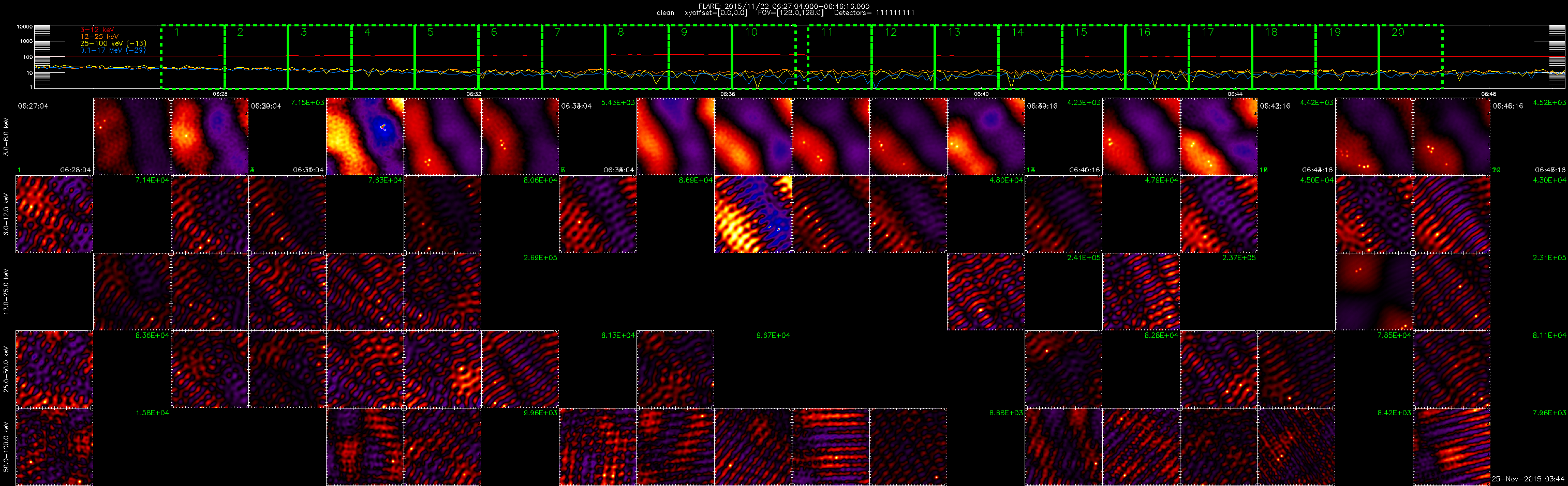Viewport: 1568px width, 486px height.
Task: Click the '7.63E+04' value
Action: [384, 180]
